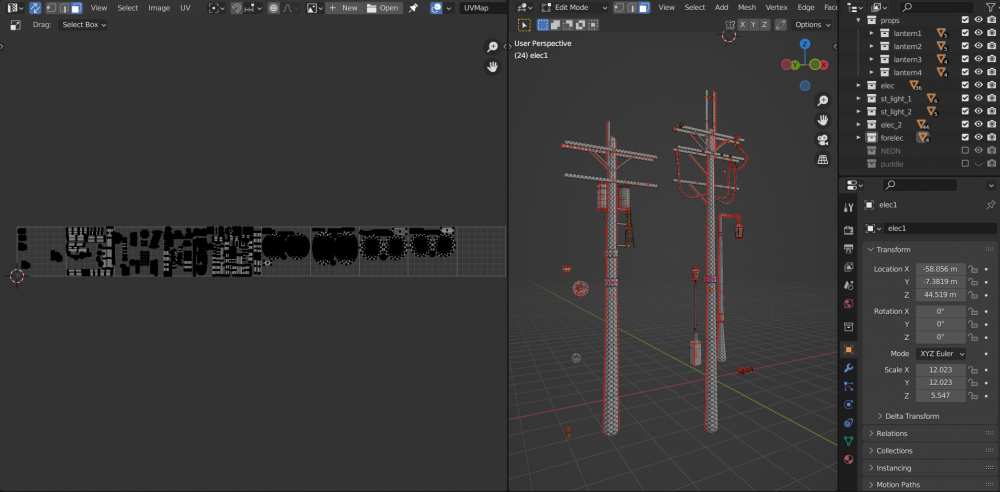The height and width of the screenshot is (492, 1000).
Task: Enable the NEON collection checkbox
Action: click(x=964, y=151)
